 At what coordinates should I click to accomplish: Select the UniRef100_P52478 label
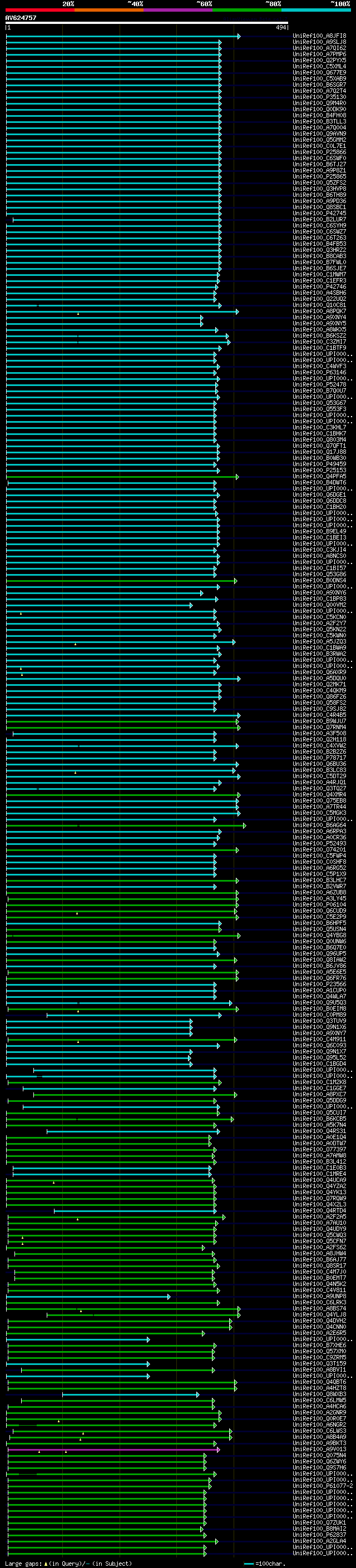coord(319,385)
